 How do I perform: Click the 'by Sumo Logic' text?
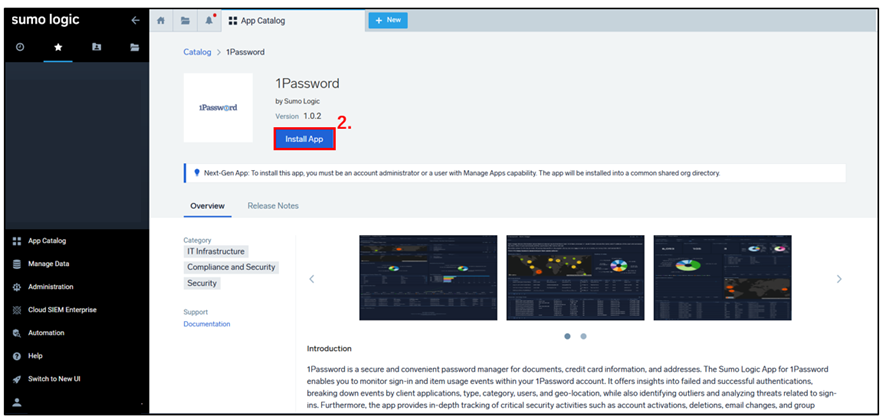pyautogui.click(x=298, y=102)
